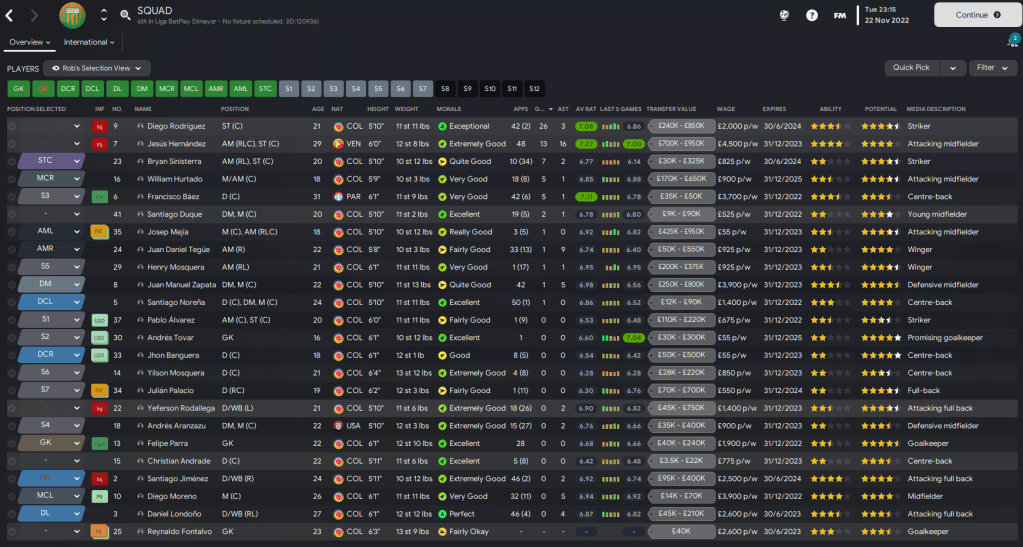
Task: Open the STC position dropdown for Bryan Sinisterra
Action: [52, 160]
